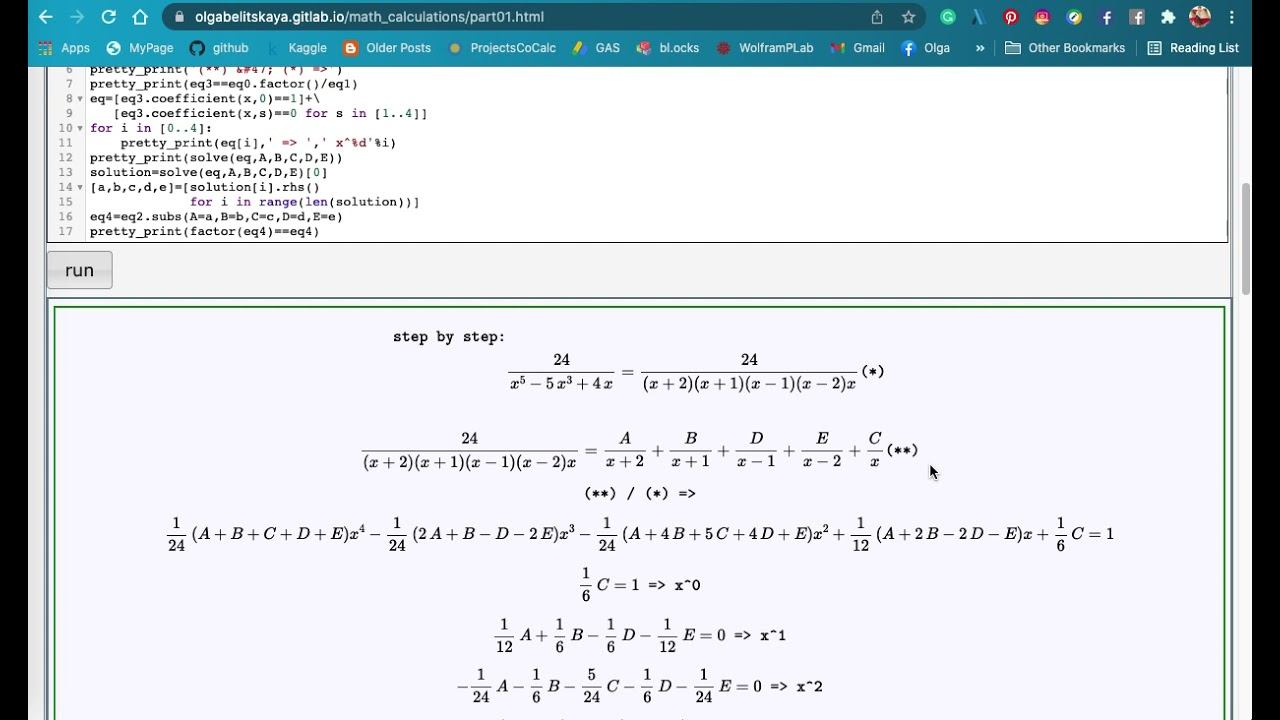Open the Pinterest extension
Viewport: 1280px width, 720px height.
tap(1011, 17)
